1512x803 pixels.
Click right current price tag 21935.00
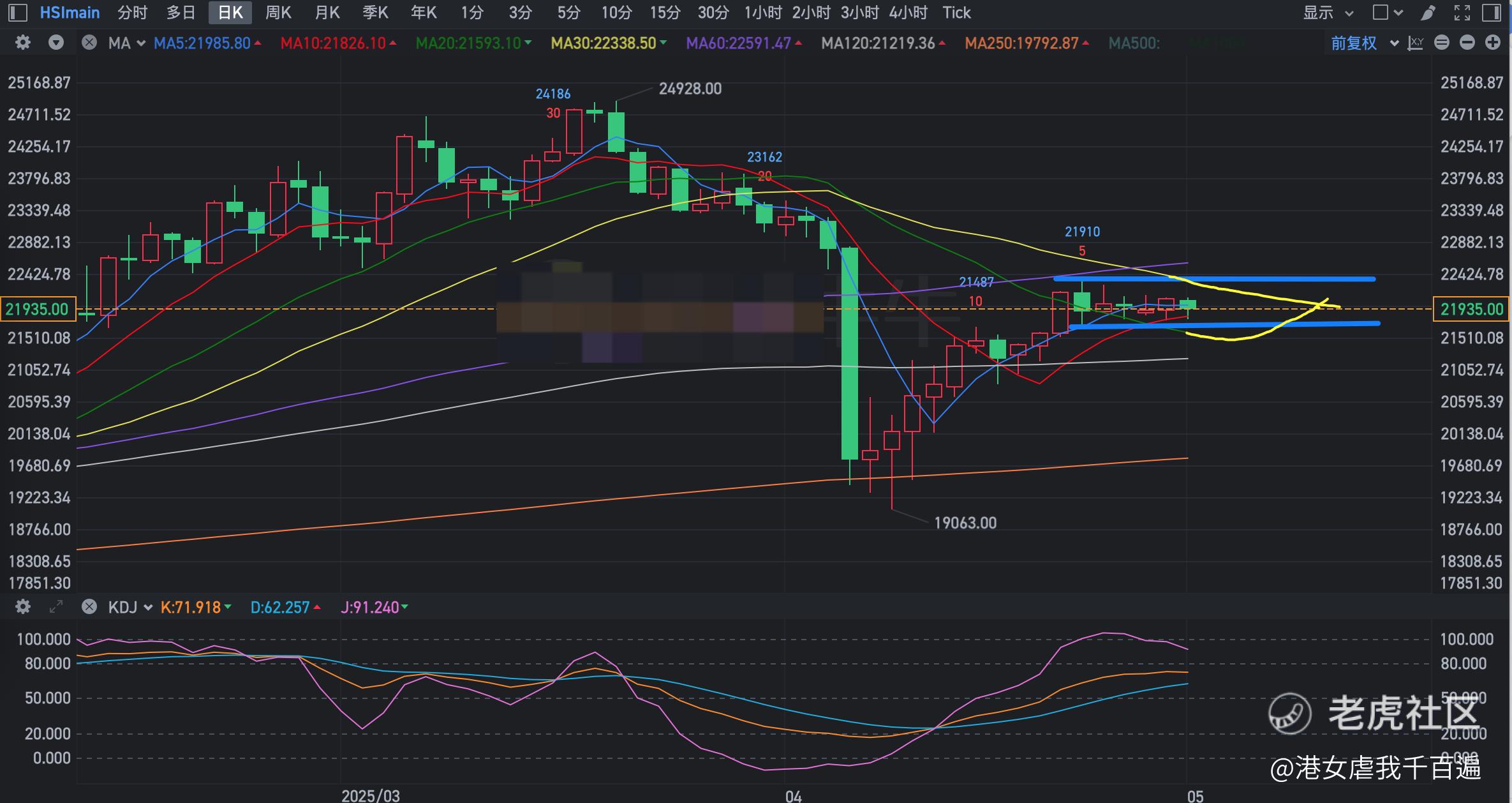[1471, 309]
